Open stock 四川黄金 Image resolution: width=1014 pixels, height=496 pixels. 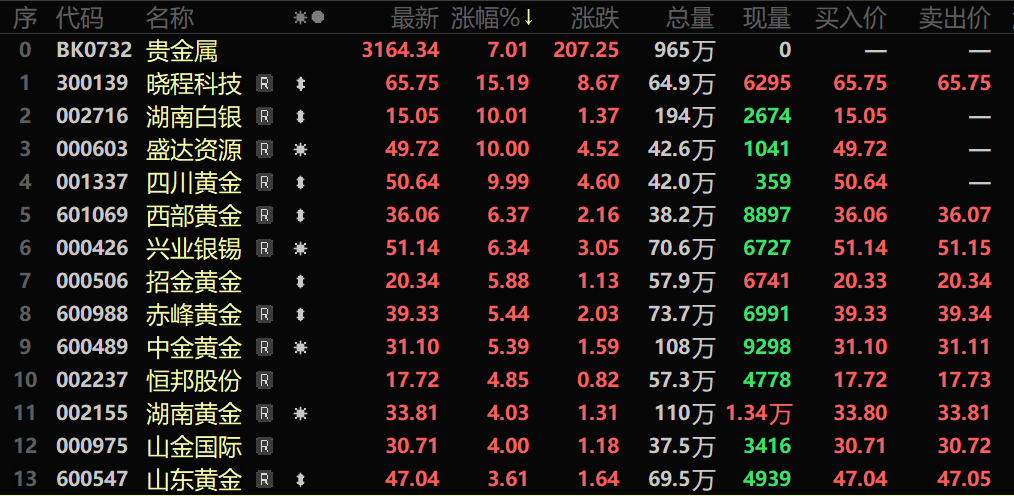click(194, 182)
